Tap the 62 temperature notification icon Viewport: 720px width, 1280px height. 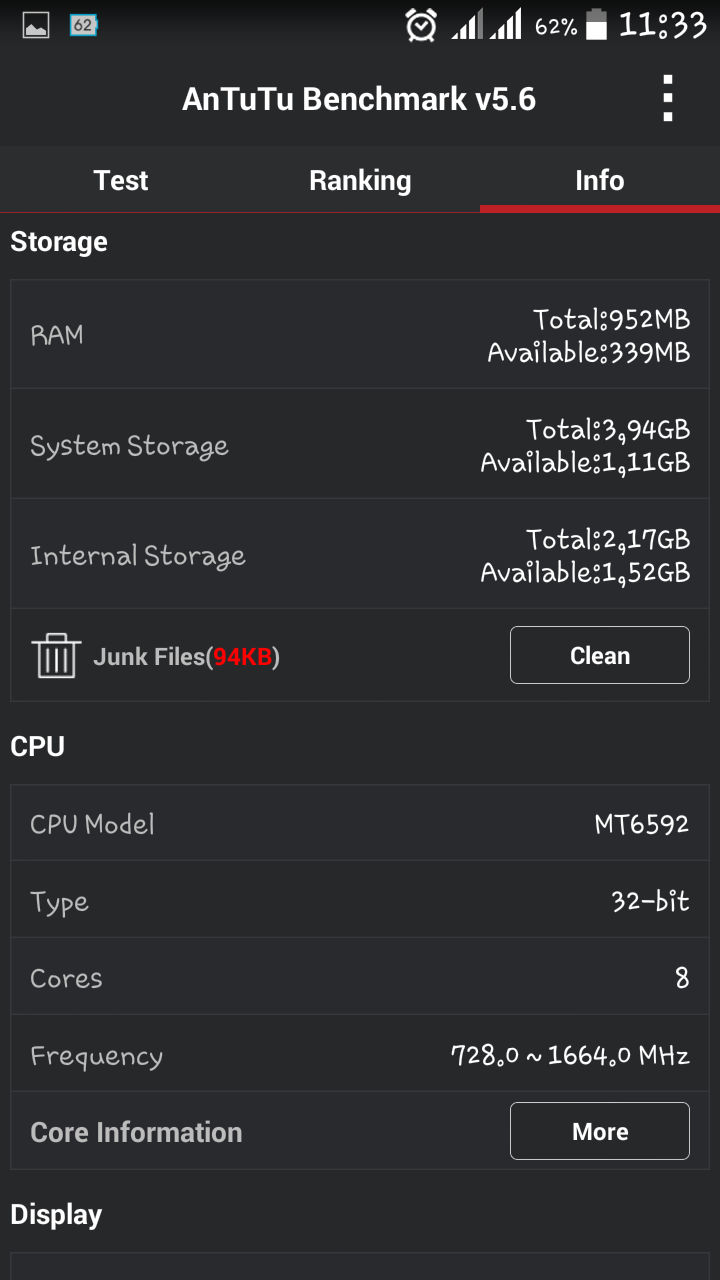coord(83,26)
